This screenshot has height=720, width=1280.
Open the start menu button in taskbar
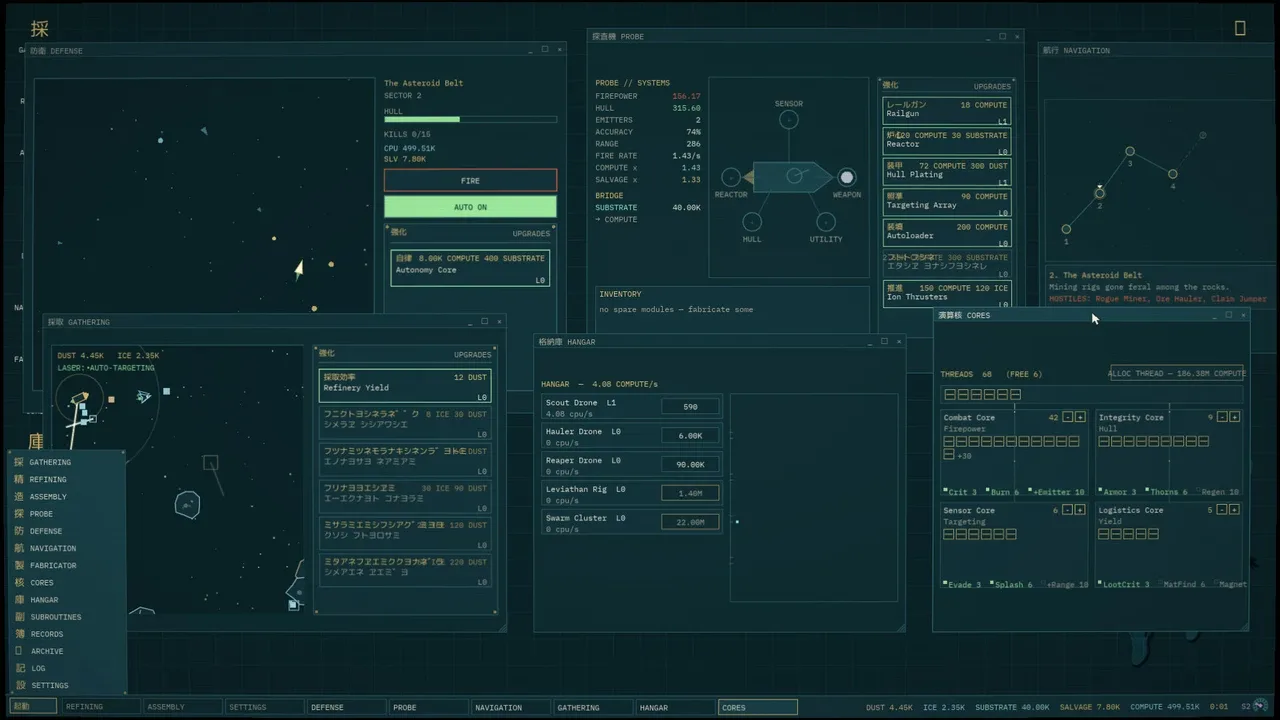click(34, 707)
